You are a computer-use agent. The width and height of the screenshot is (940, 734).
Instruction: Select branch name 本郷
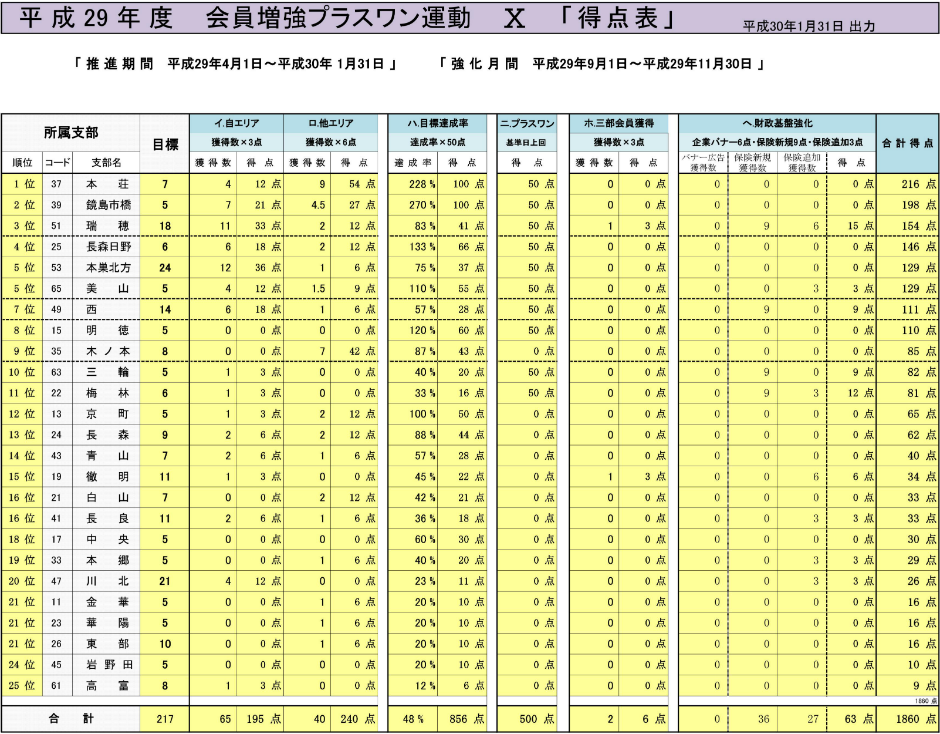click(x=107, y=561)
